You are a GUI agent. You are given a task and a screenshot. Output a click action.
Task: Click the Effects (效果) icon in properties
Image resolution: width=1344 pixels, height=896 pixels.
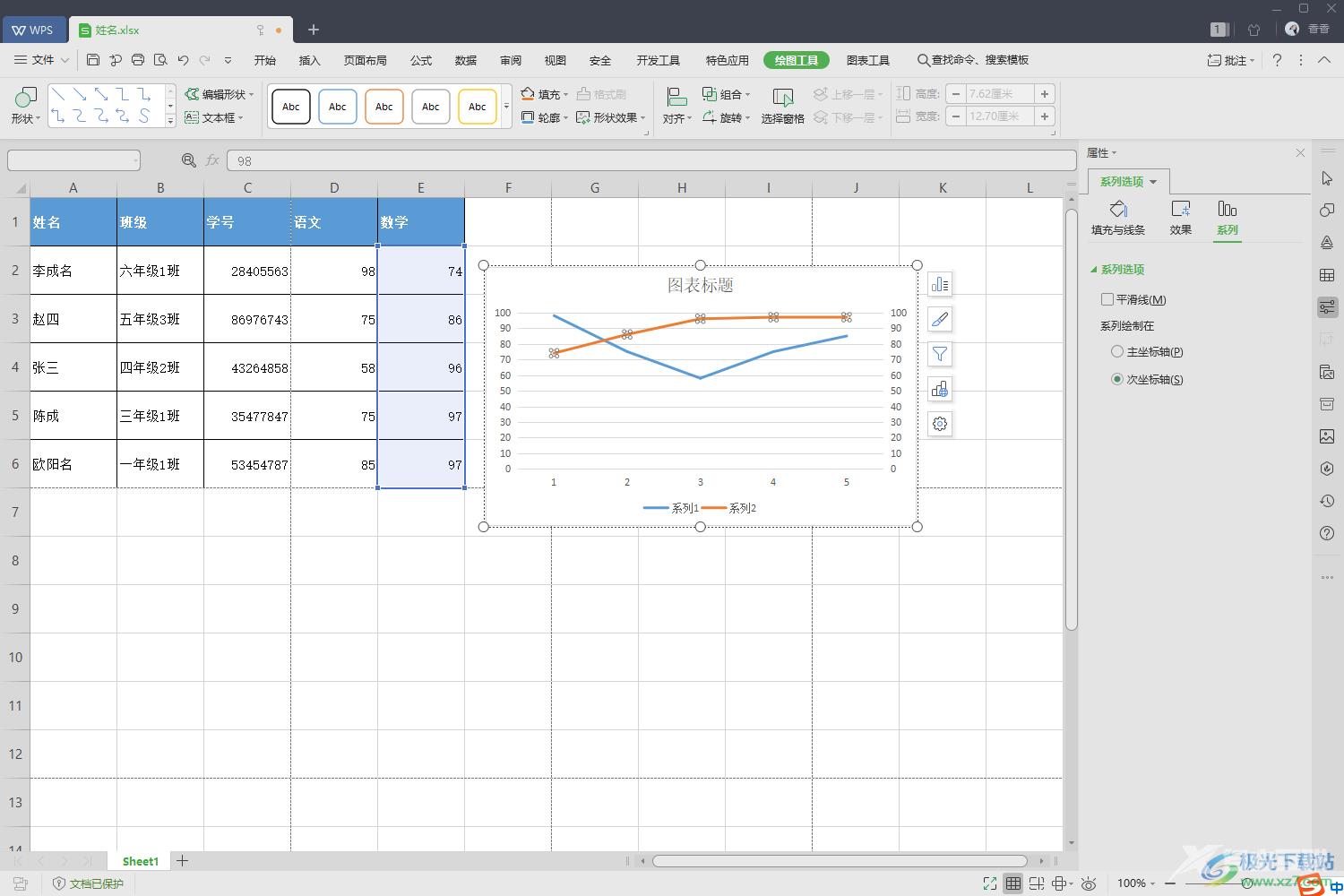[1181, 209]
